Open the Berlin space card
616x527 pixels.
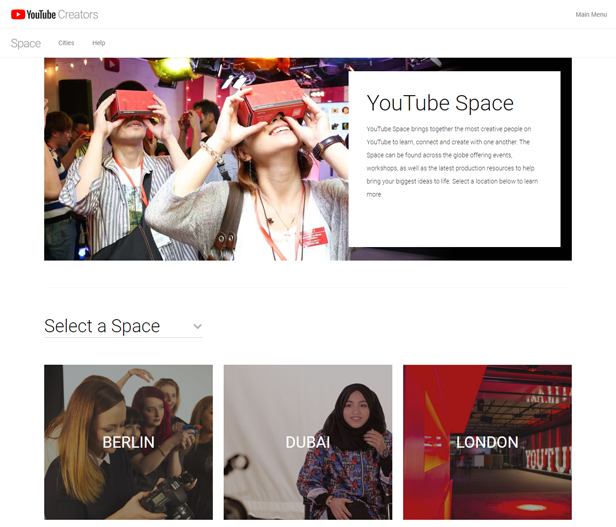click(x=128, y=442)
